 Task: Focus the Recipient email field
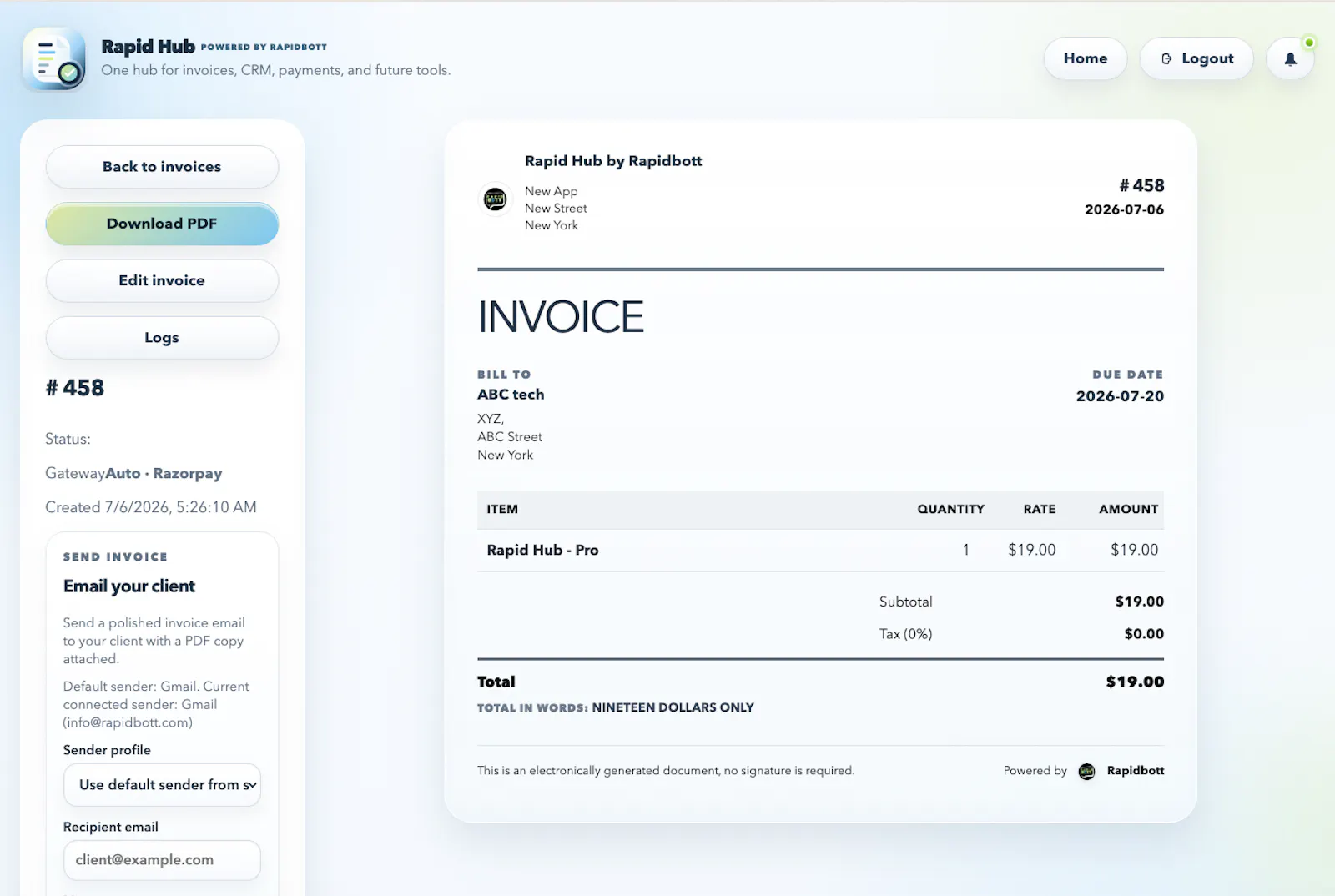pyautogui.click(x=162, y=860)
